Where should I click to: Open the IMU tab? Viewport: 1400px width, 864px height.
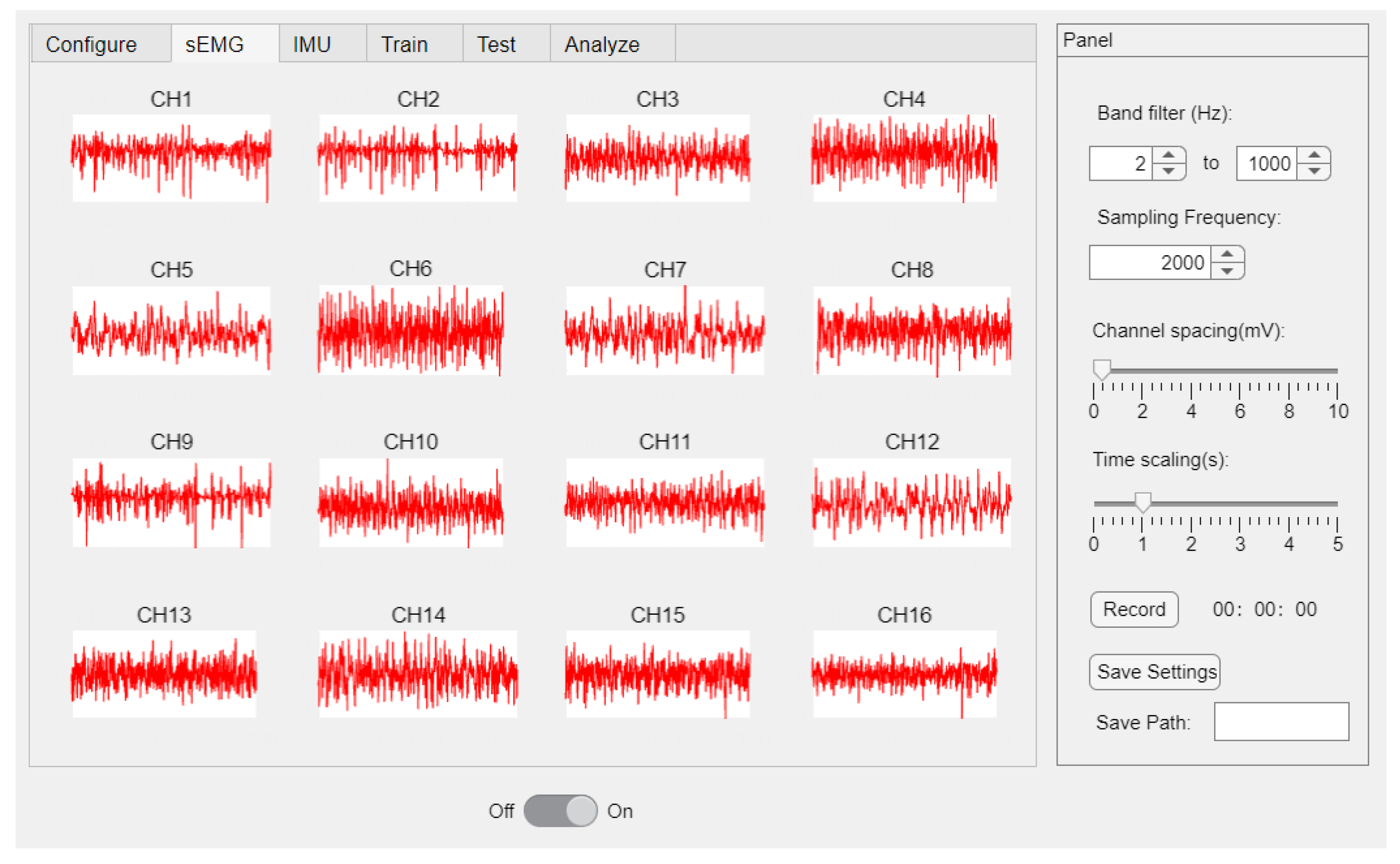tap(312, 44)
